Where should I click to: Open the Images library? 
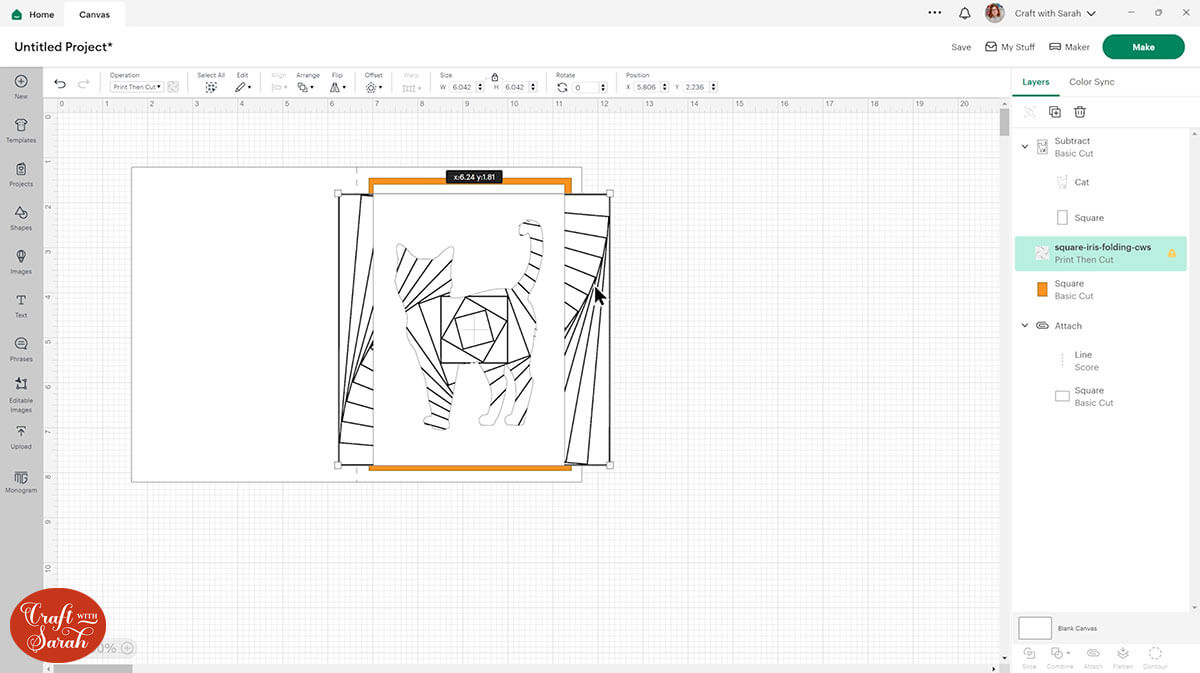tap(21, 261)
